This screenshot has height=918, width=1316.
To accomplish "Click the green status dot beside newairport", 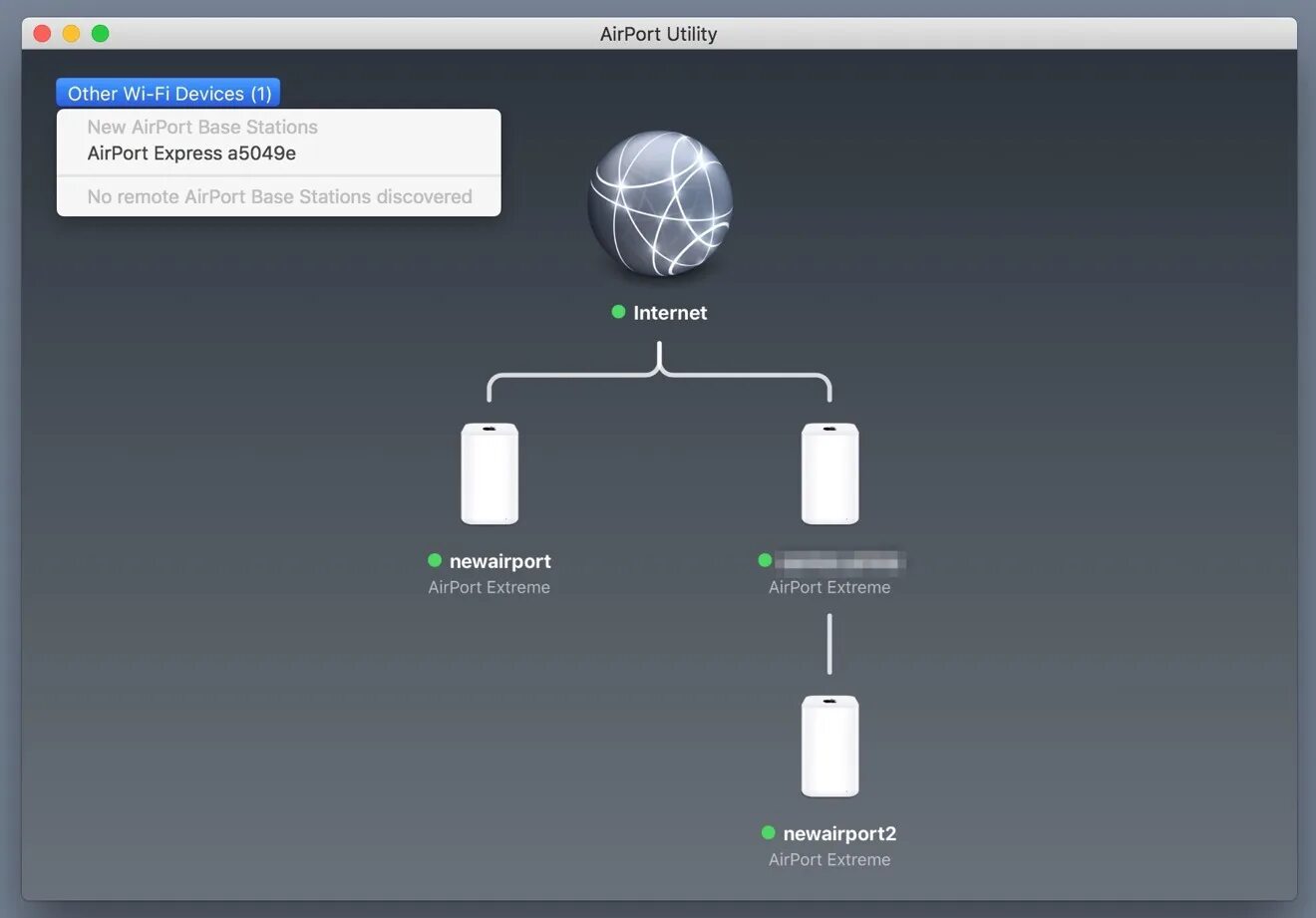I will point(435,560).
